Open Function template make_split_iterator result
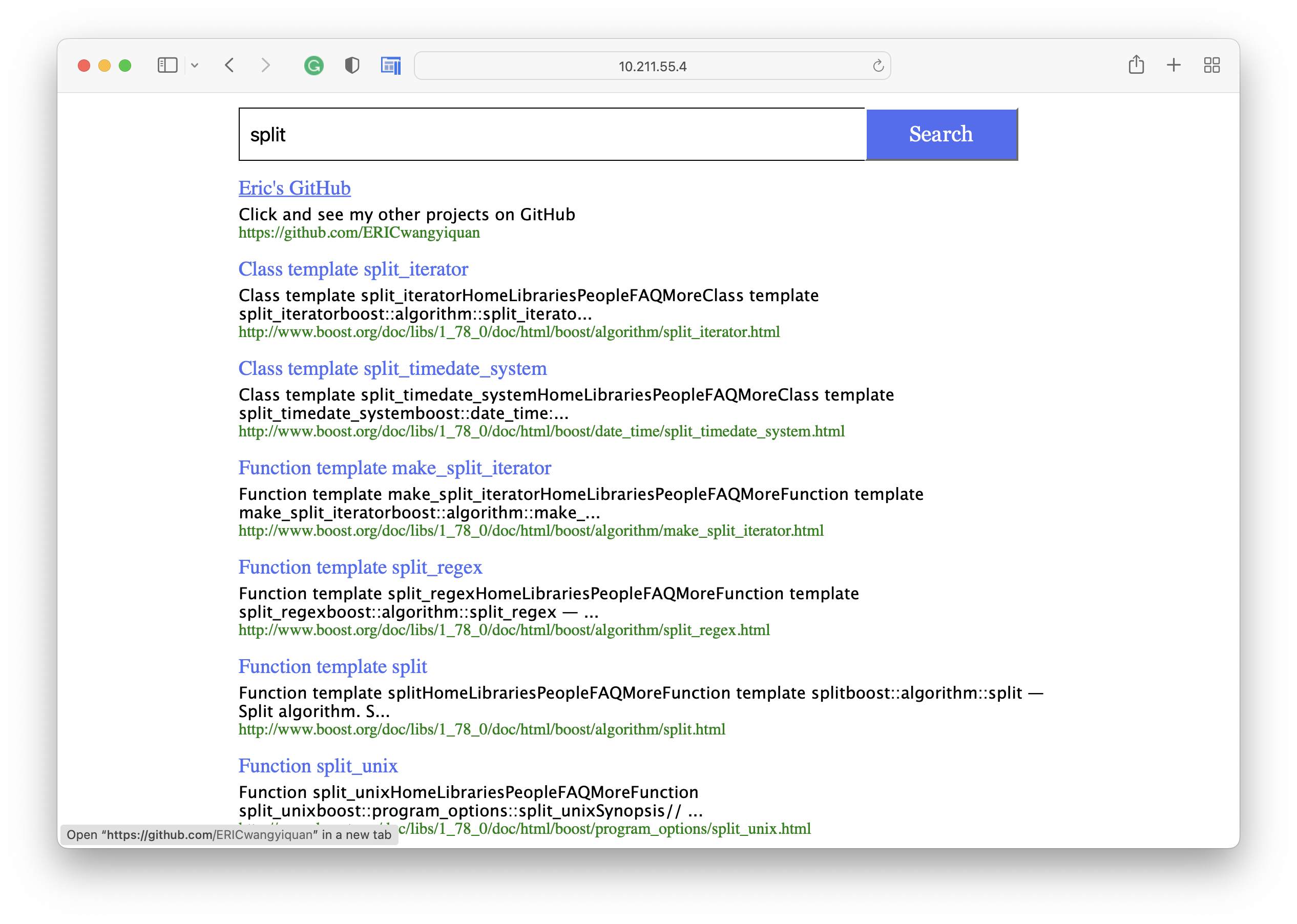Image resolution: width=1297 pixels, height=924 pixels. [395, 468]
